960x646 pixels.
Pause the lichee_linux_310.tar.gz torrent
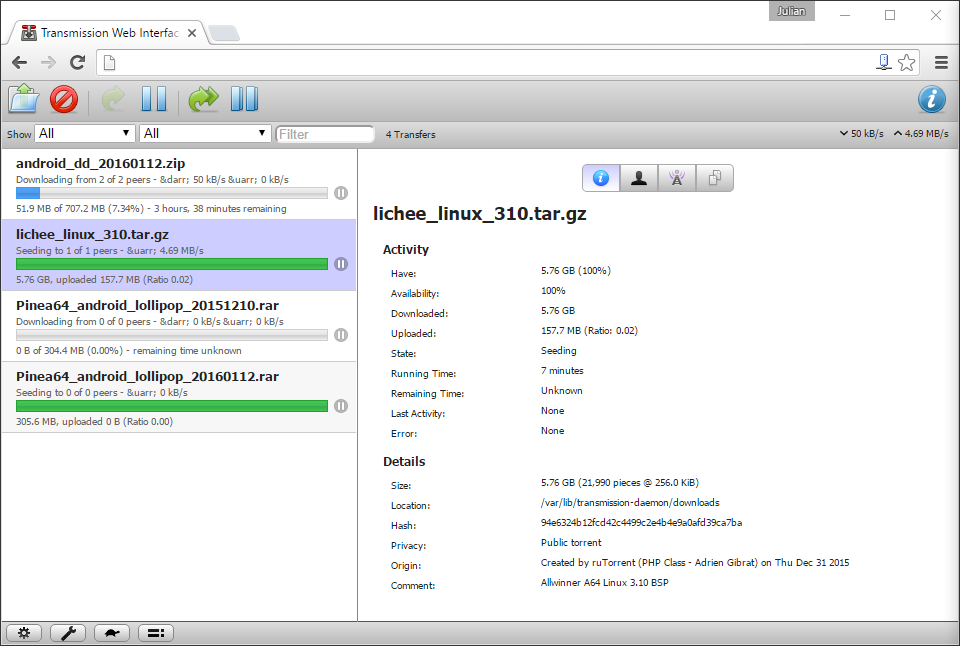coord(341,264)
